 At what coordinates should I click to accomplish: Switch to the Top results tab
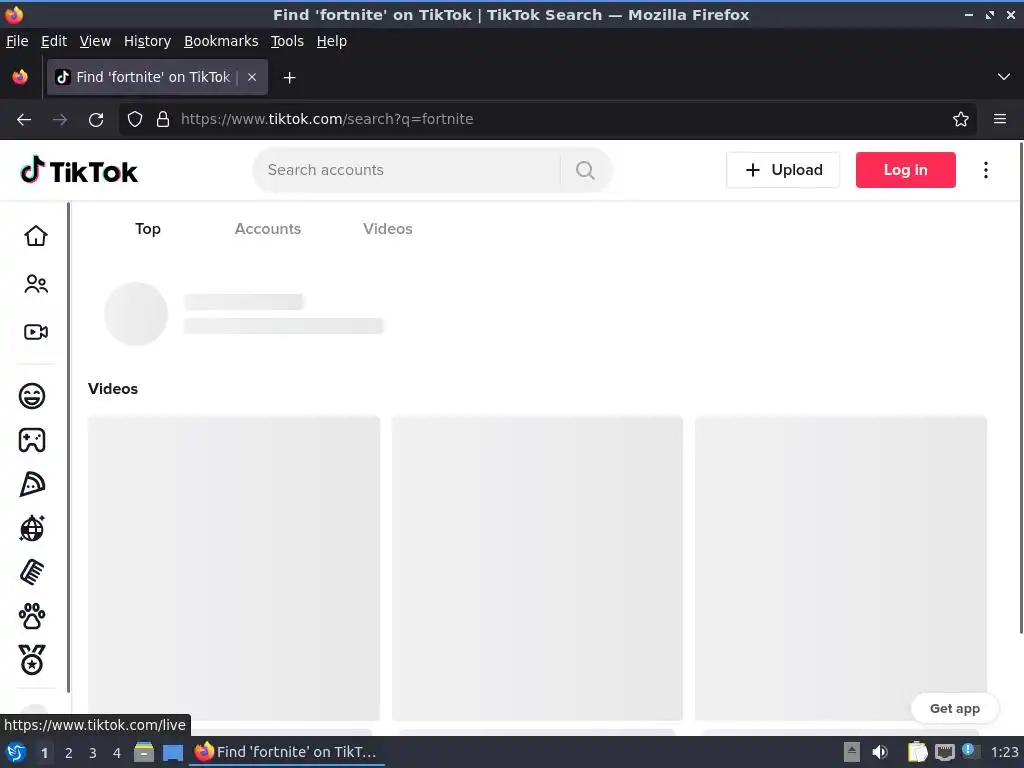pos(148,229)
